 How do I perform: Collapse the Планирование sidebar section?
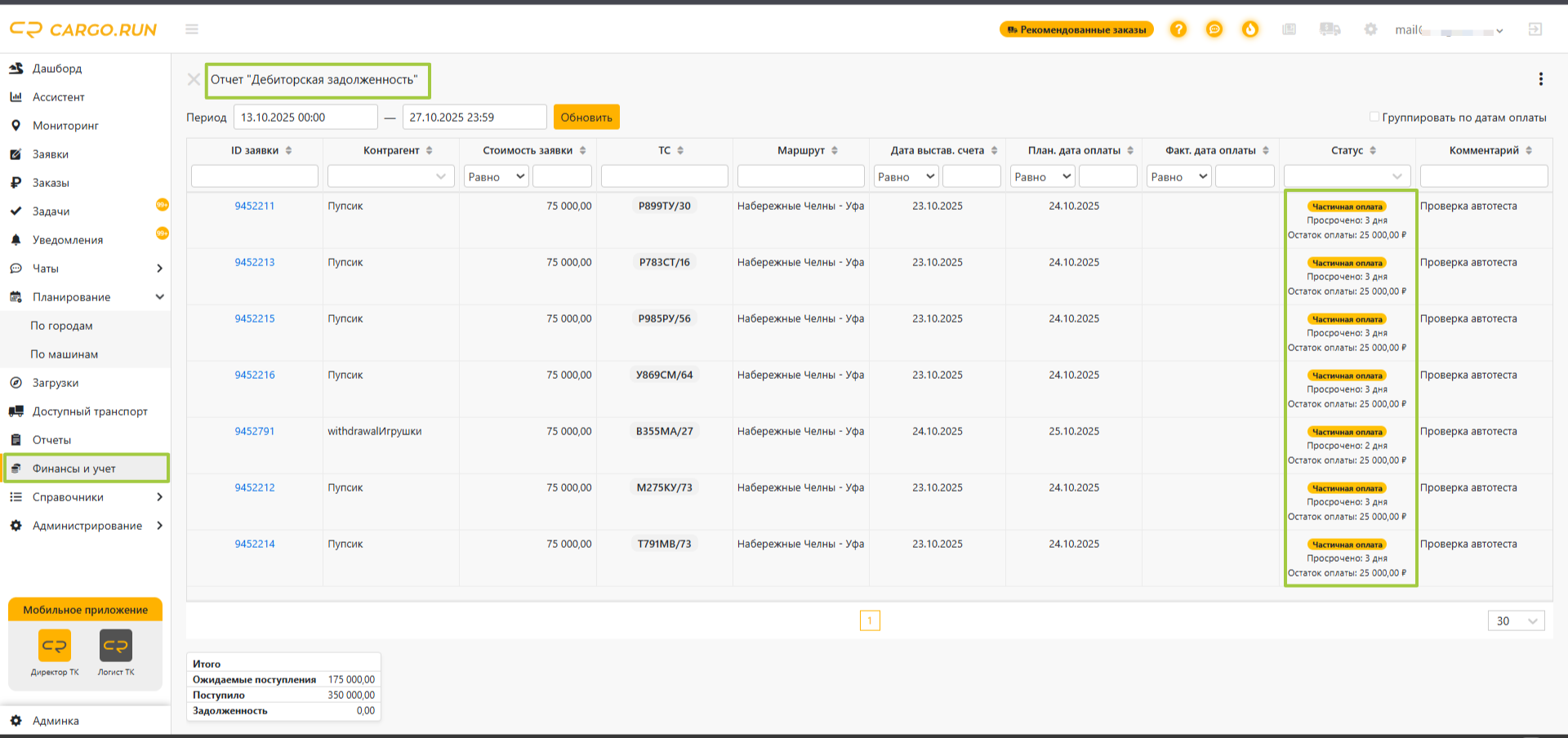159,297
